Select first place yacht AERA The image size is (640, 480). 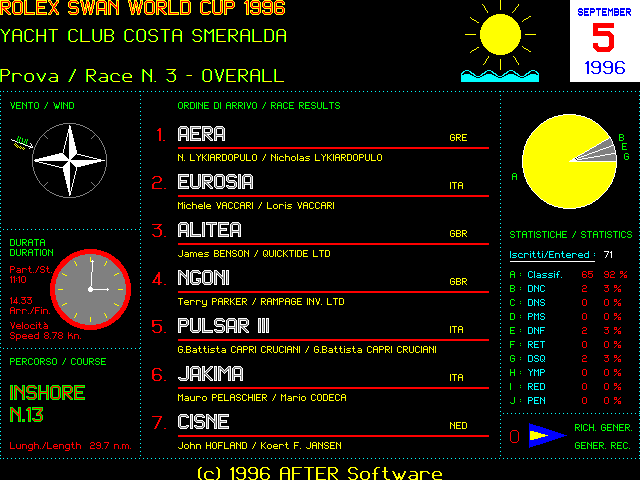click(201, 134)
